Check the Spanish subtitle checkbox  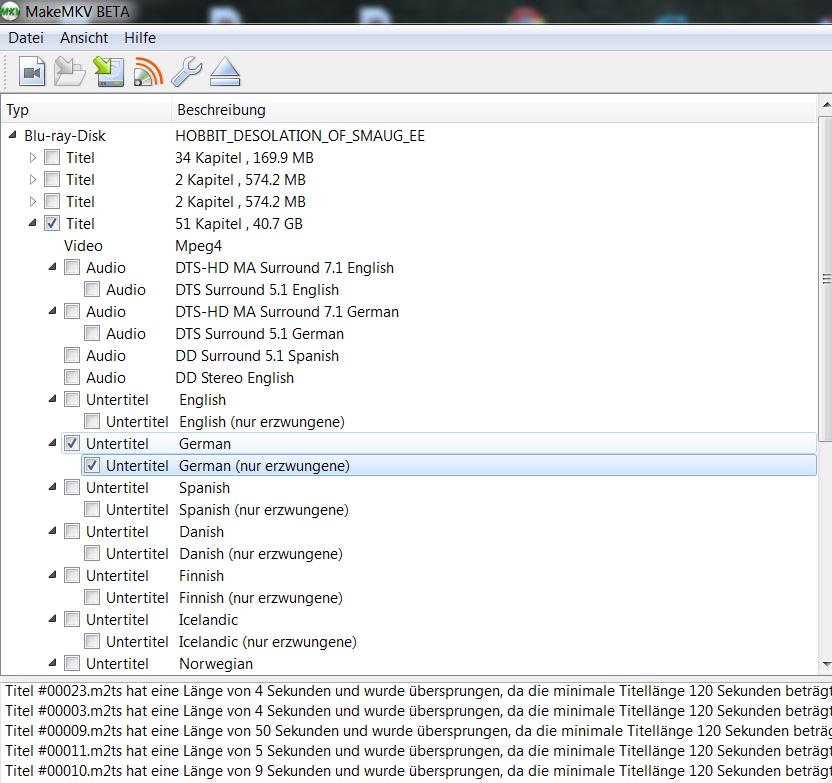pos(72,488)
